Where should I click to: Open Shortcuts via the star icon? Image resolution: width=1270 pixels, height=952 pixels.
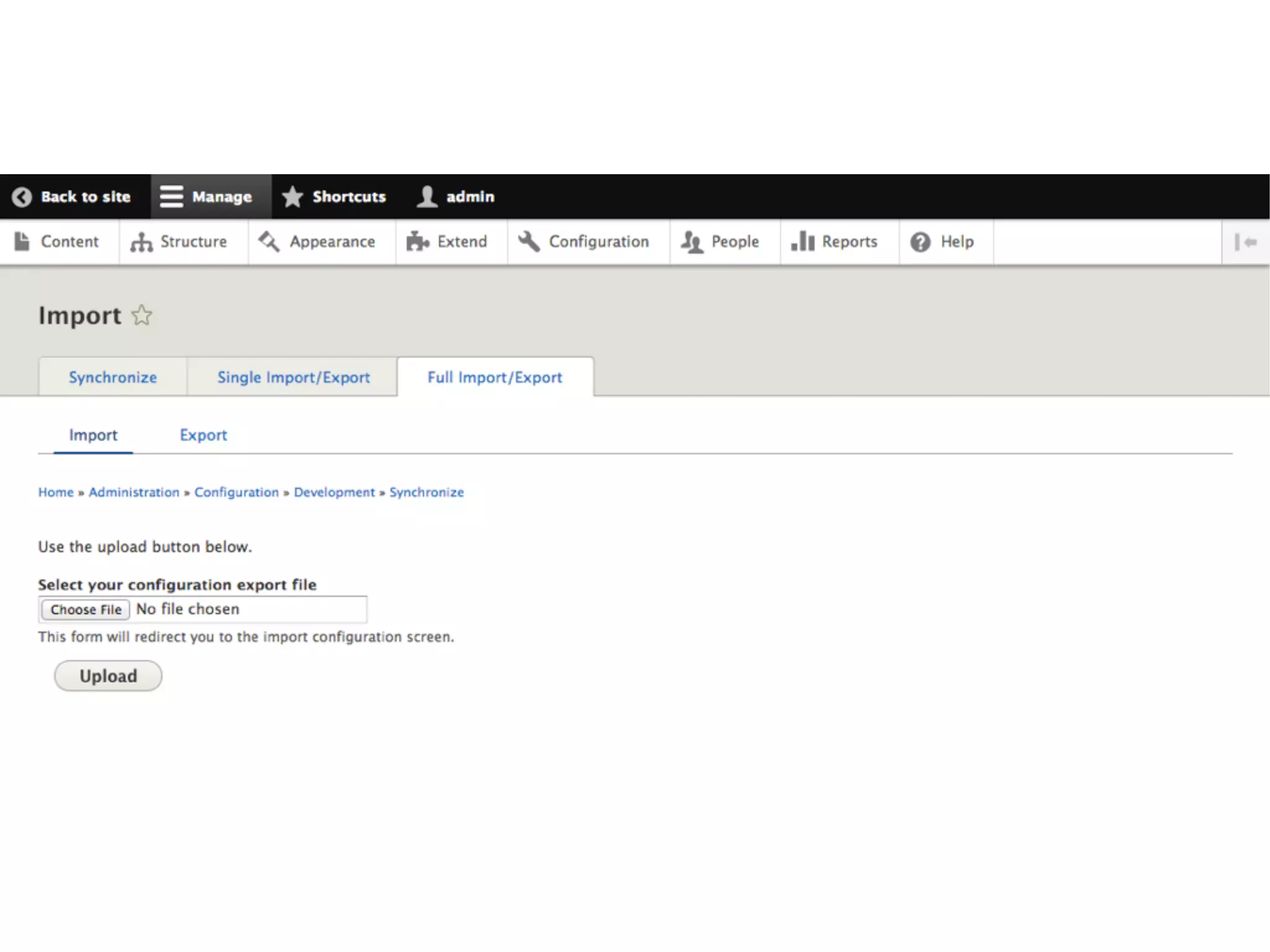[x=292, y=196]
